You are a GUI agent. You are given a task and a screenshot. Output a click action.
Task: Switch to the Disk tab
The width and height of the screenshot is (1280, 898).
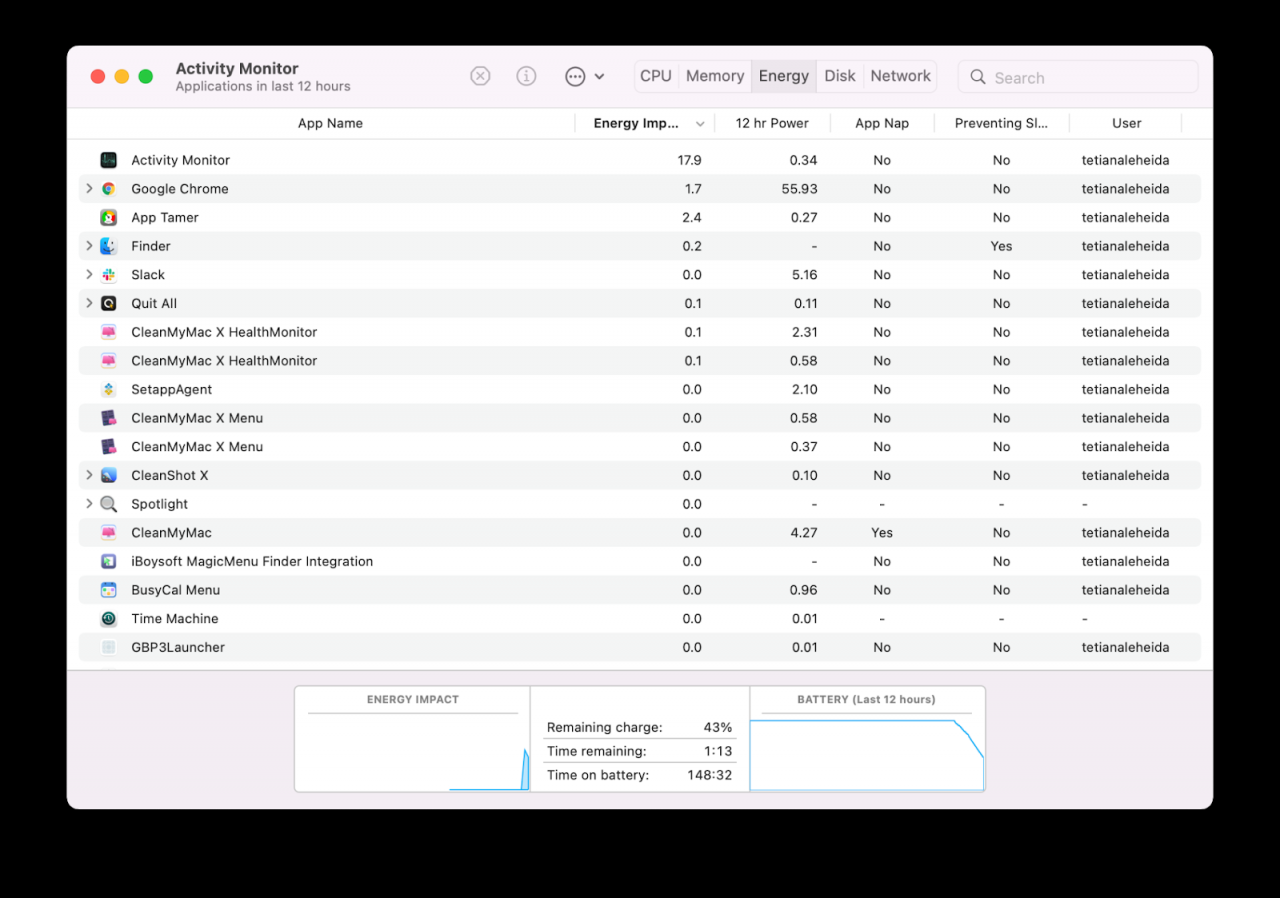point(840,76)
